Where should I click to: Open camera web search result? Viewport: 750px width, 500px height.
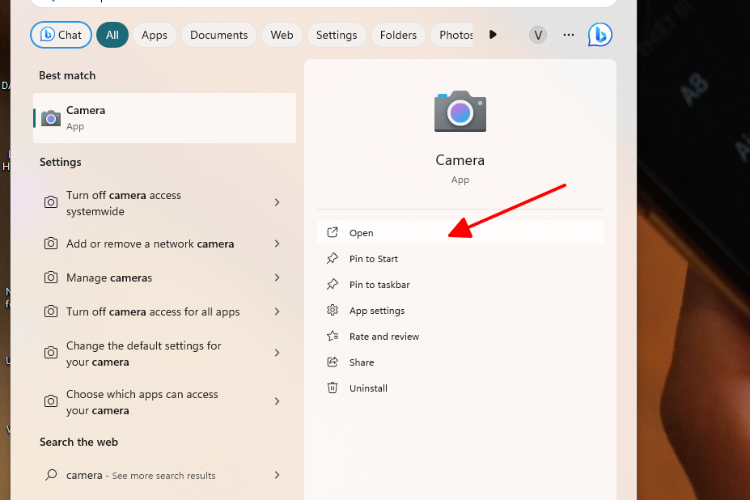[165, 475]
